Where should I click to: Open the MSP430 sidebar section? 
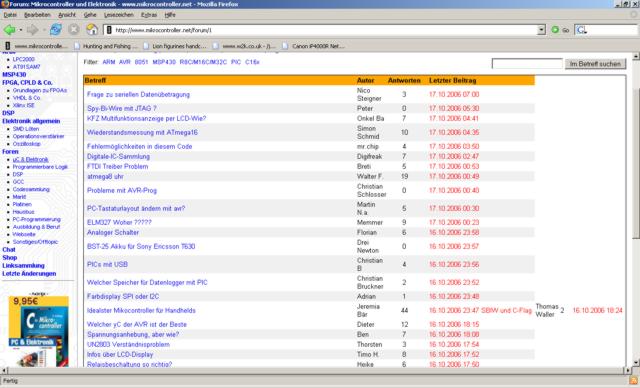pyautogui.click(x=14, y=75)
